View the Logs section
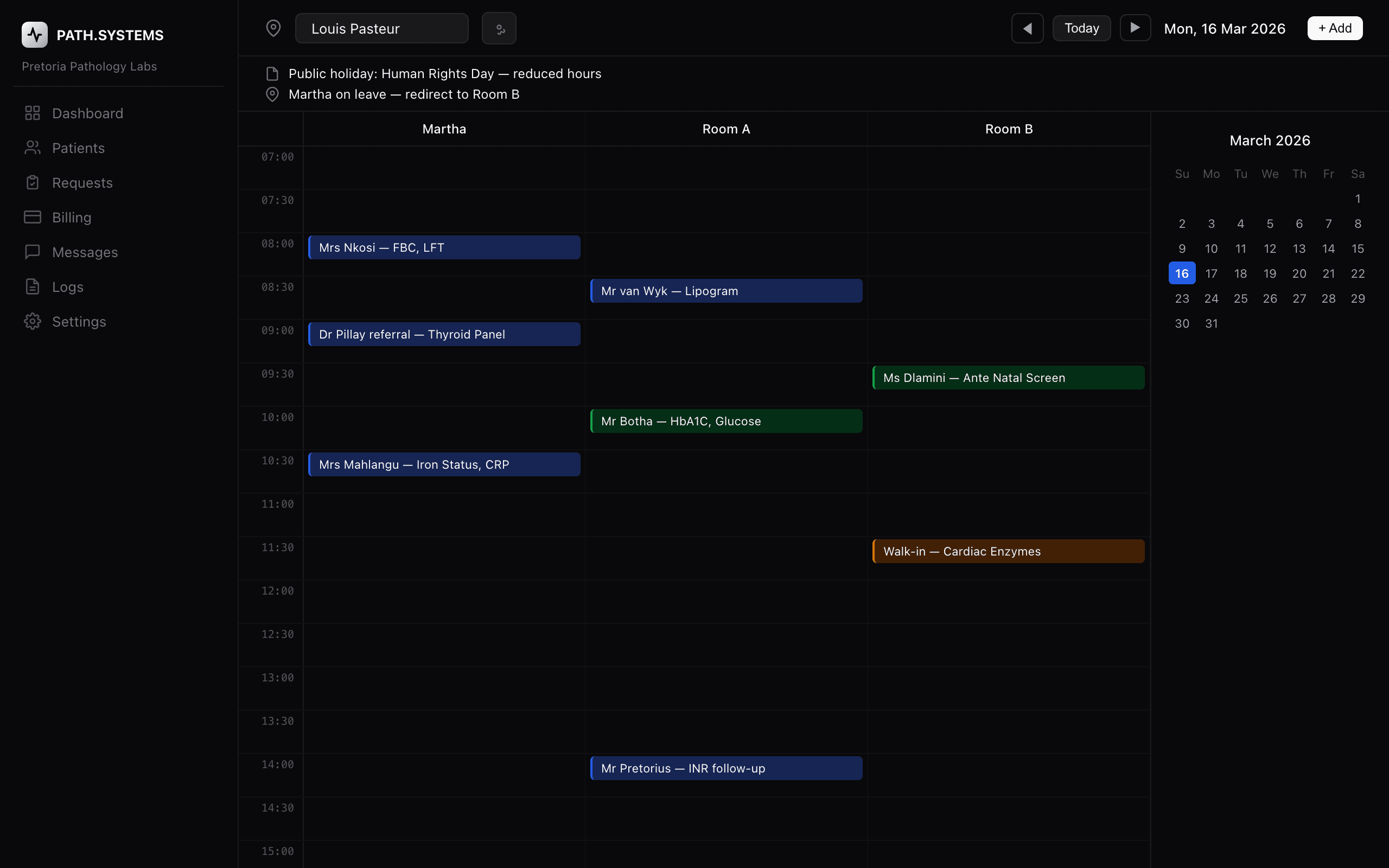This screenshot has width=1389, height=868. [67, 286]
